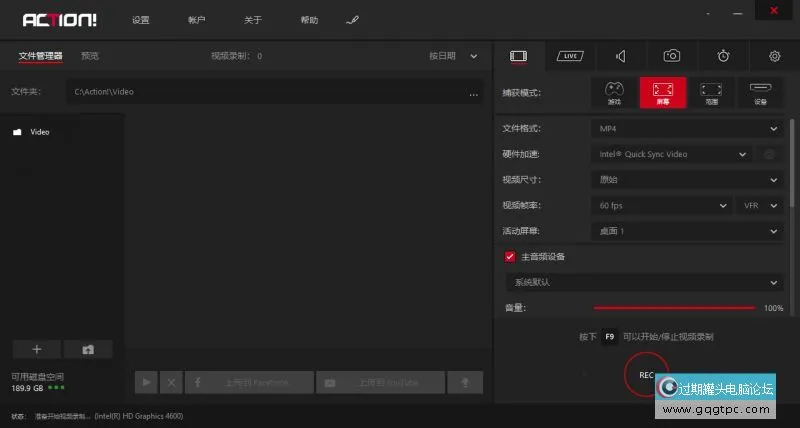Expand the 活动屏幕 桌面 1 dropdown
This screenshot has height=428, width=800.
click(x=686, y=232)
